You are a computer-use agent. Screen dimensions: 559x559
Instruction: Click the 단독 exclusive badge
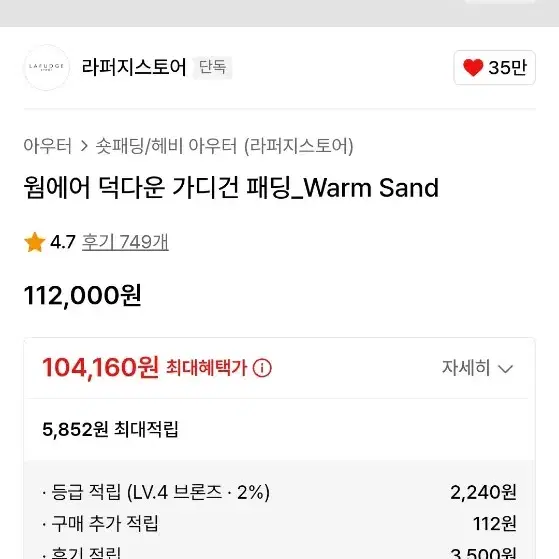tap(212, 67)
